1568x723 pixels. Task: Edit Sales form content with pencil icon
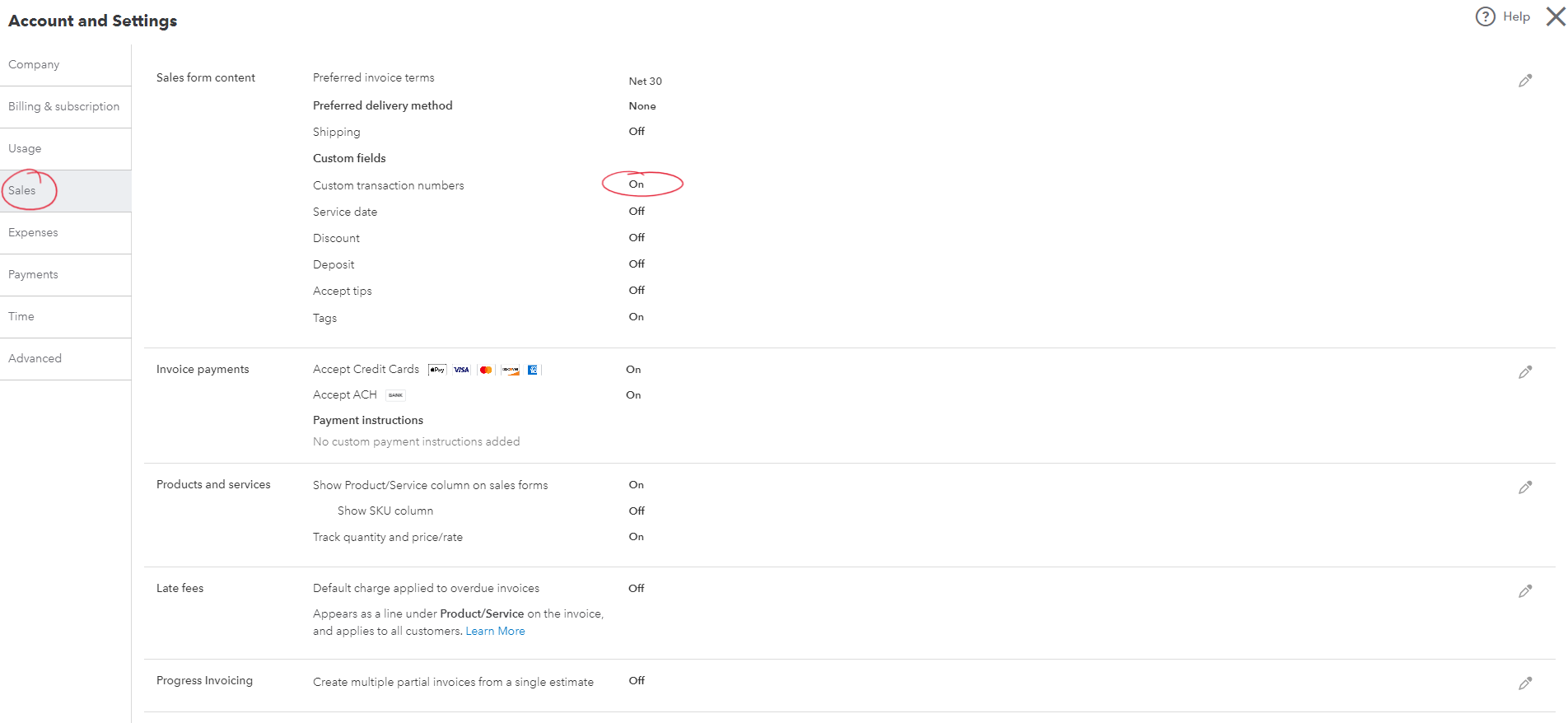point(1525,81)
